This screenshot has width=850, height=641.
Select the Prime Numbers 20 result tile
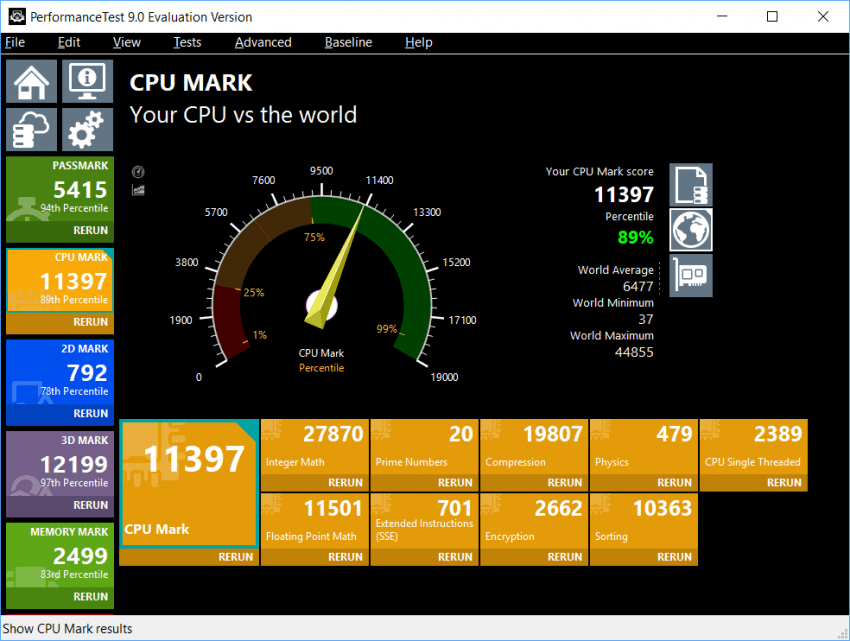click(x=424, y=447)
